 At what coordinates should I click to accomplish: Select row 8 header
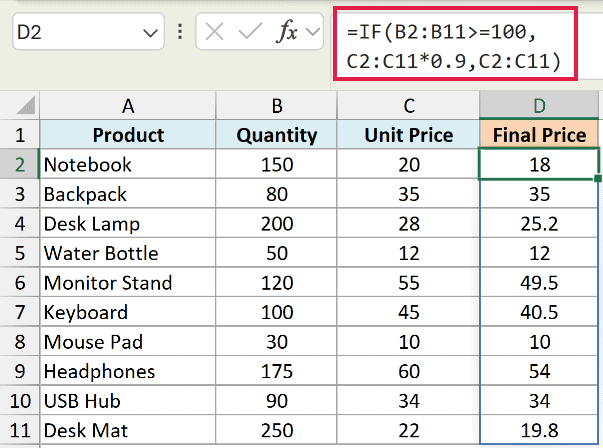pyautogui.click(x=20, y=341)
